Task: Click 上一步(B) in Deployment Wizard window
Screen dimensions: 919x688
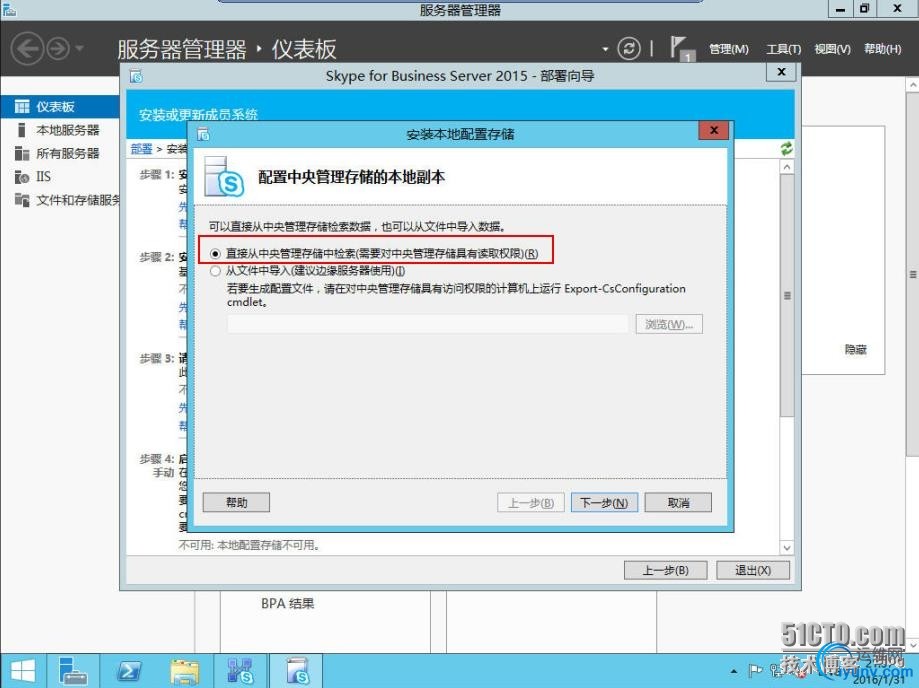Action: tap(665, 570)
